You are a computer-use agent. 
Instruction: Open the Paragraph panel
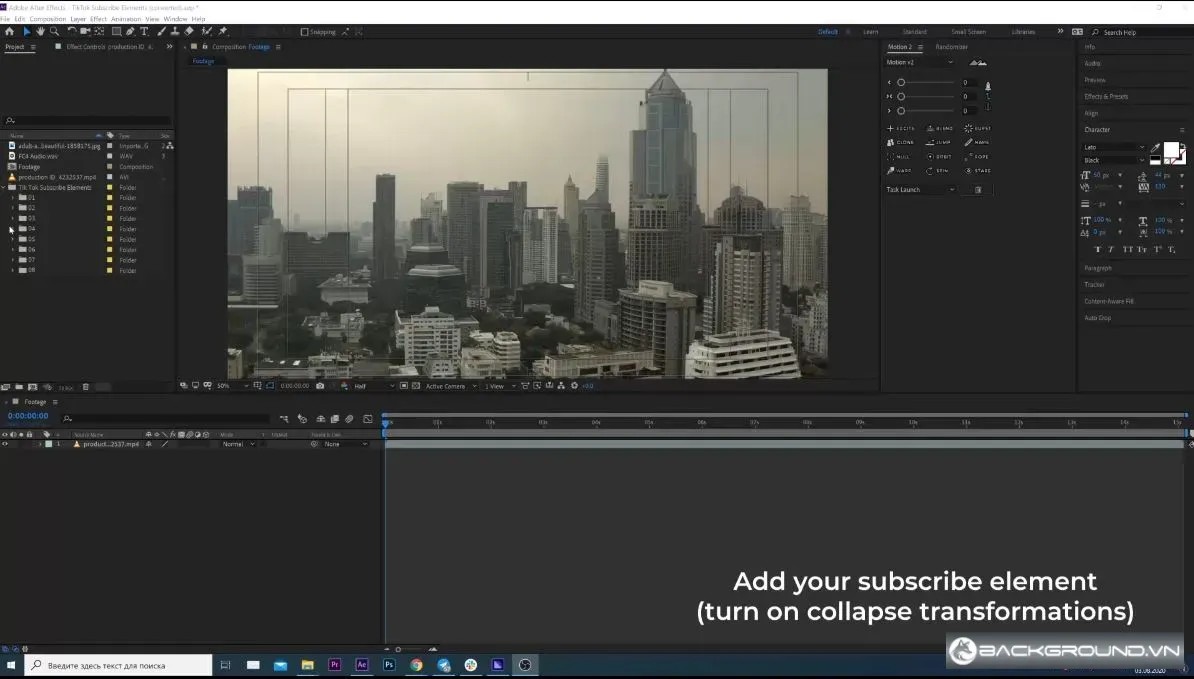click(x=1097, y=268)
